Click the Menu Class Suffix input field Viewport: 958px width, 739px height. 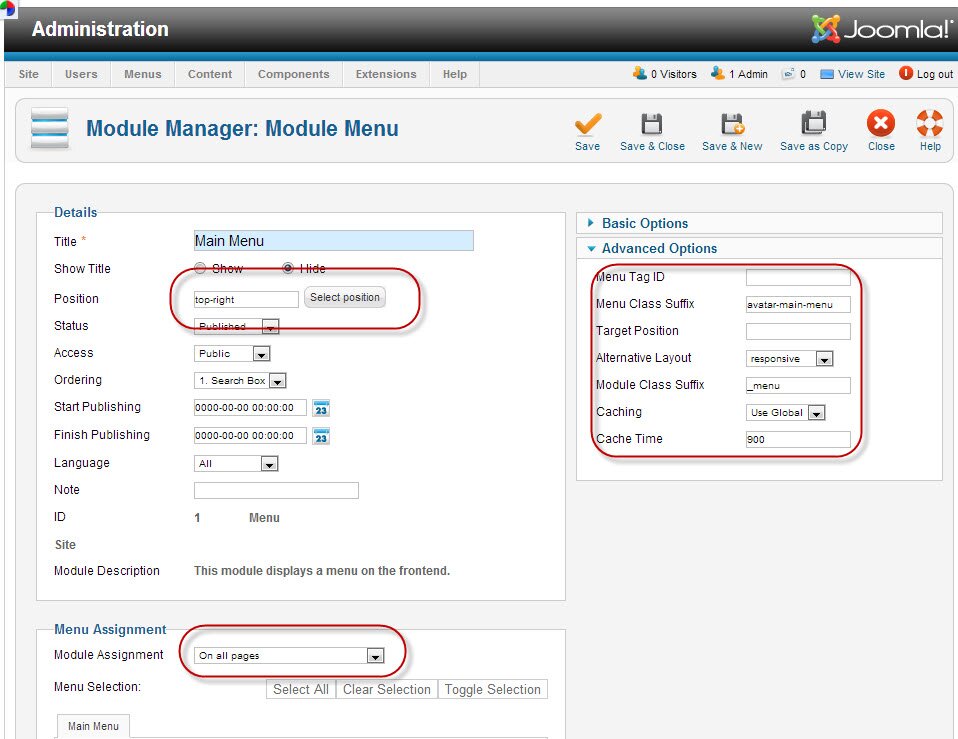coord(798,305)
